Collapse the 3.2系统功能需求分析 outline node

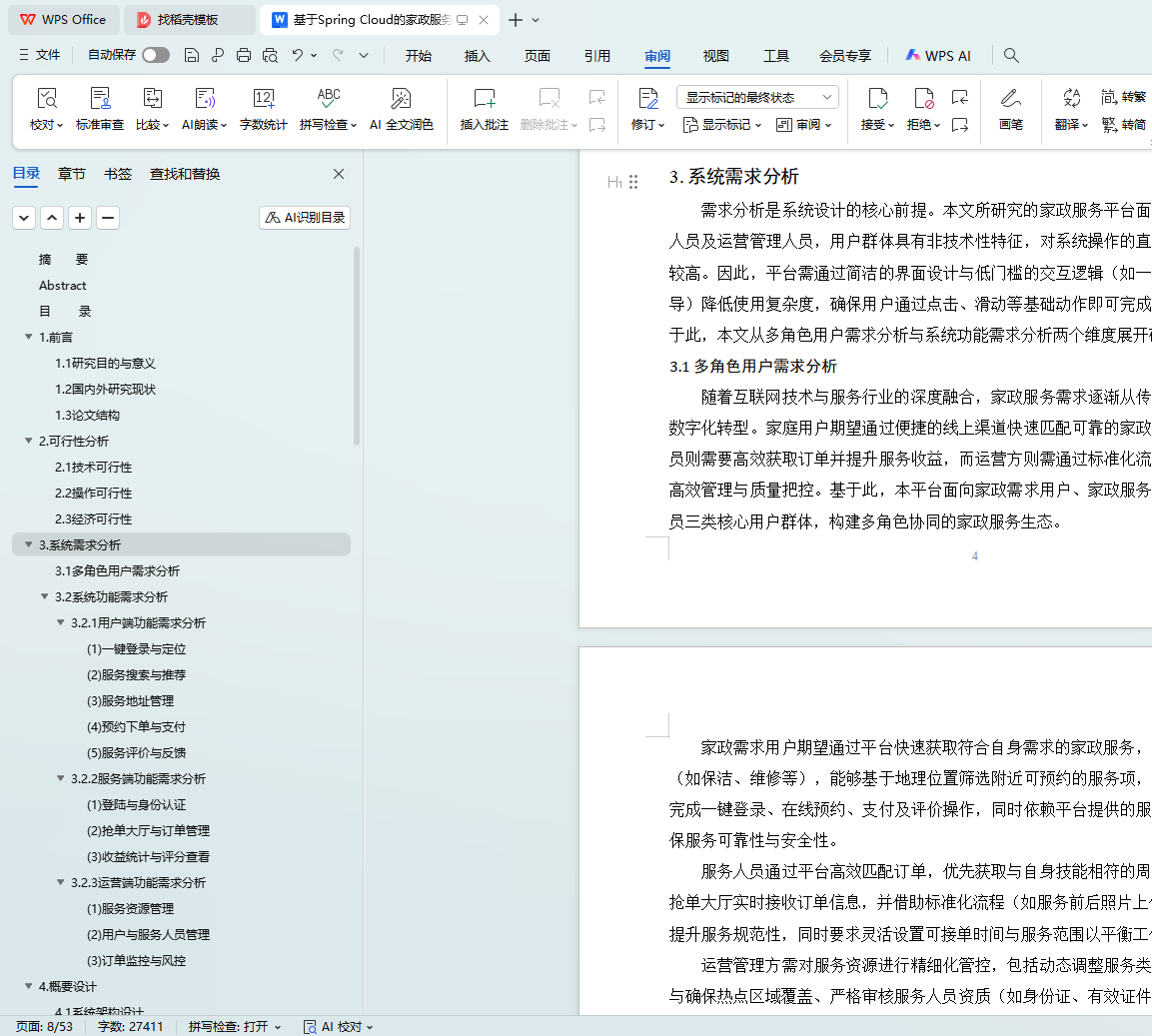(45, 597)
